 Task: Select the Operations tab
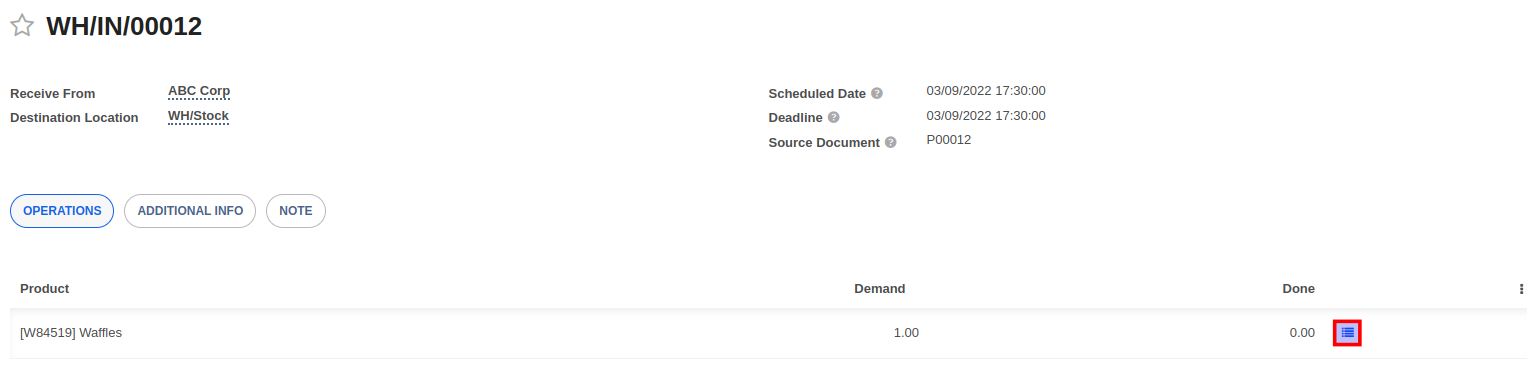62,211
